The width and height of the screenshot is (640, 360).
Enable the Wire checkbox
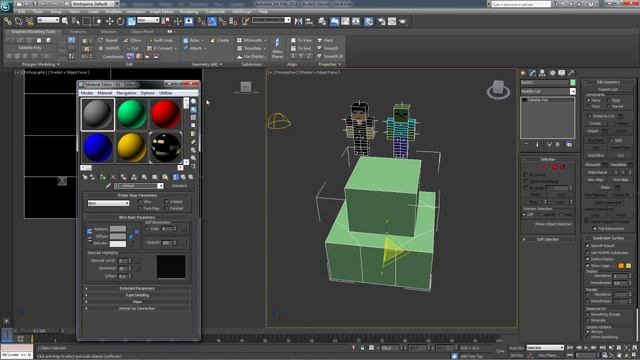pos(140,202)
